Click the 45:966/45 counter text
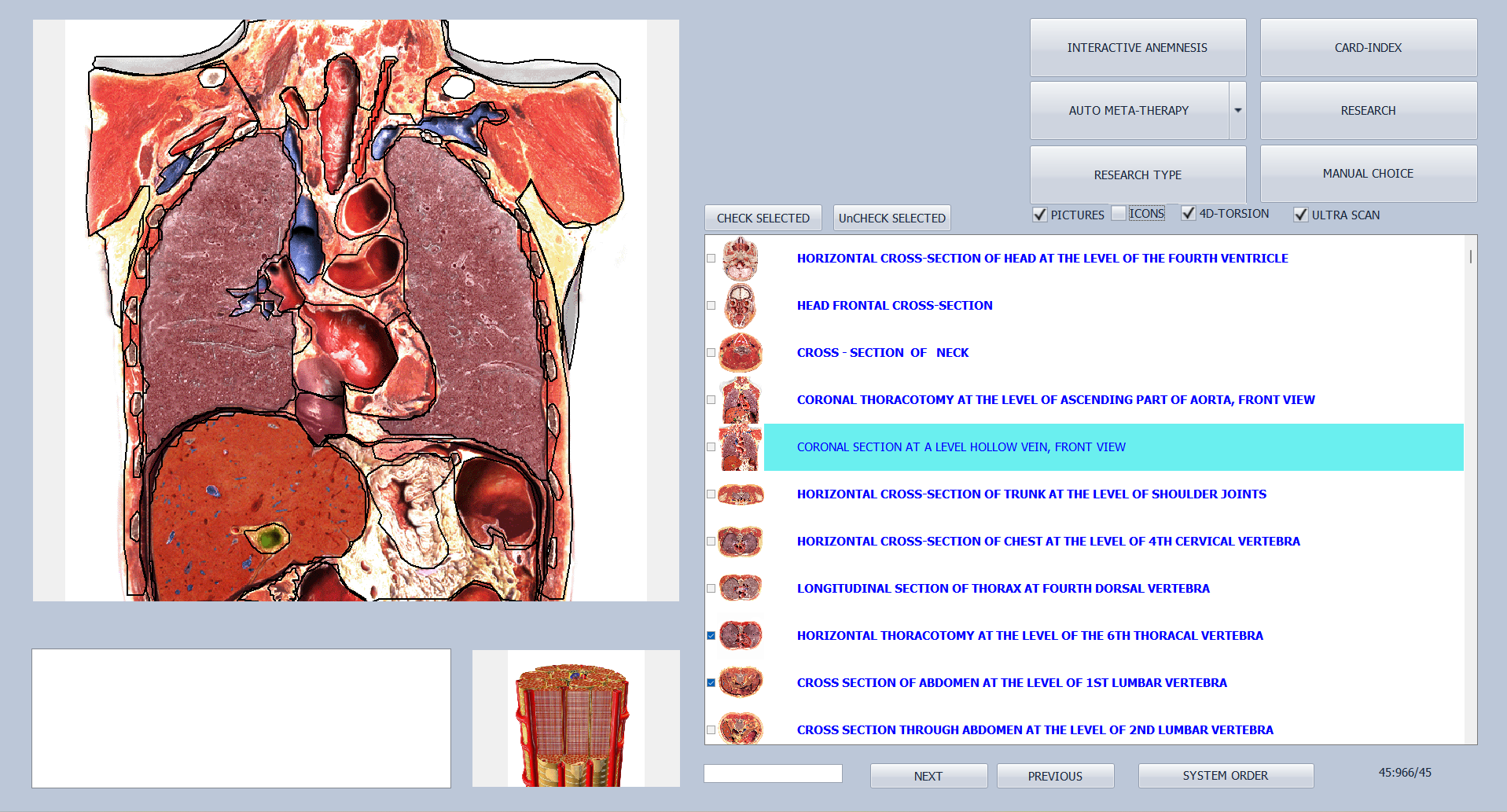 coord(1405,773)
